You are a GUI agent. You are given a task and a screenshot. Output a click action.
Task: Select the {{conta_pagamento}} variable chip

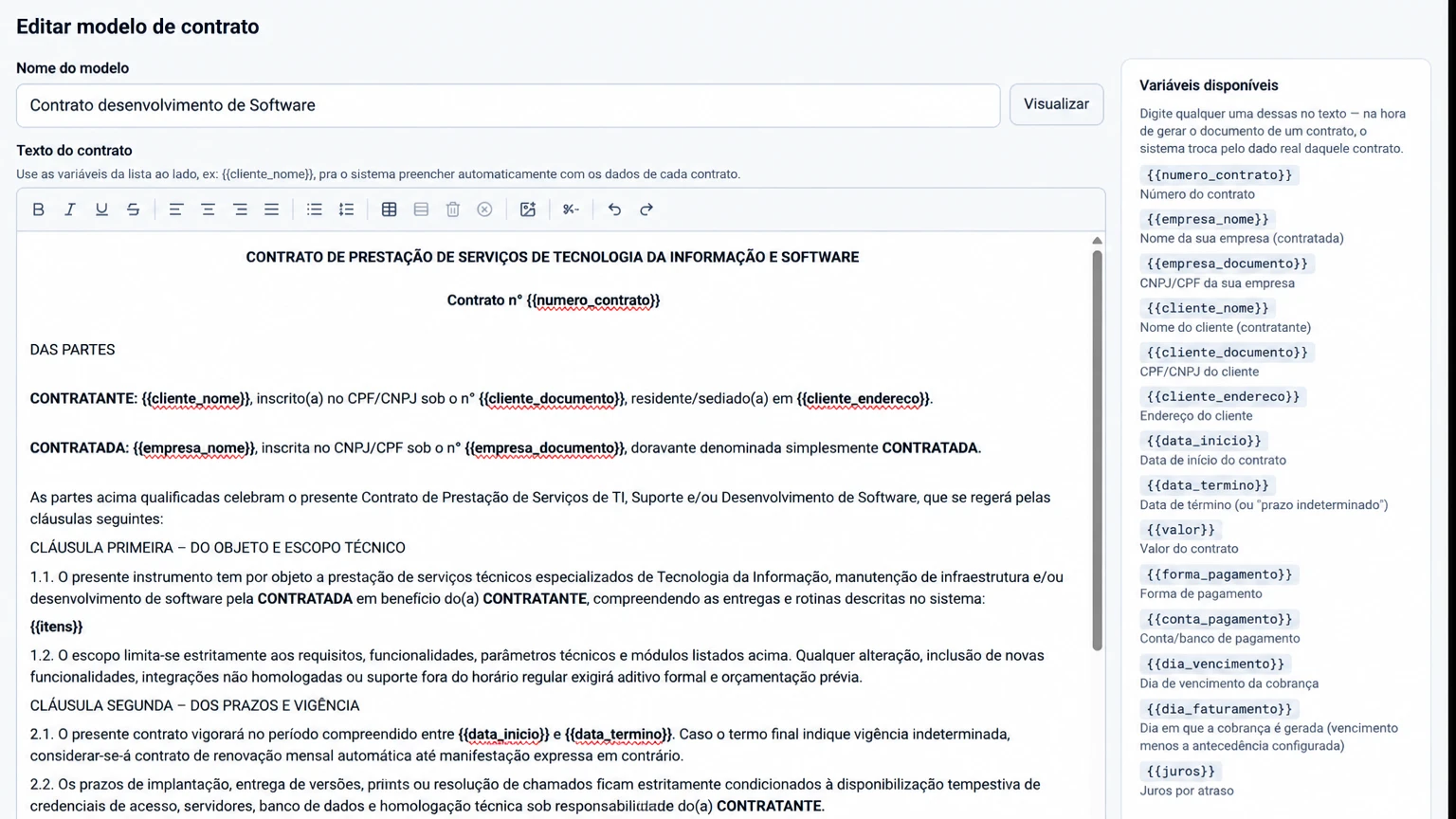[1219, 619]
